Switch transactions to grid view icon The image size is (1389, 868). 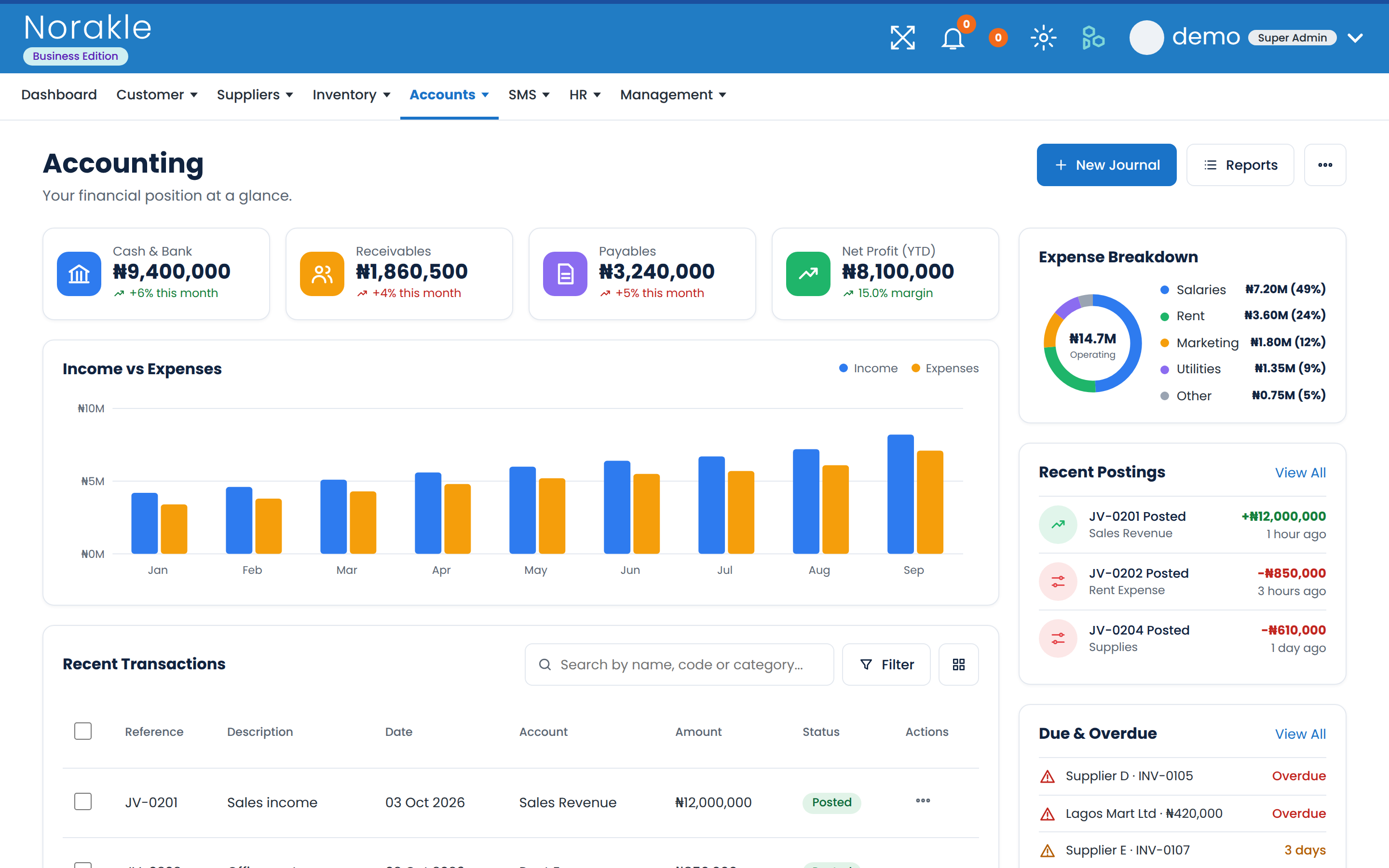point(958,664)
